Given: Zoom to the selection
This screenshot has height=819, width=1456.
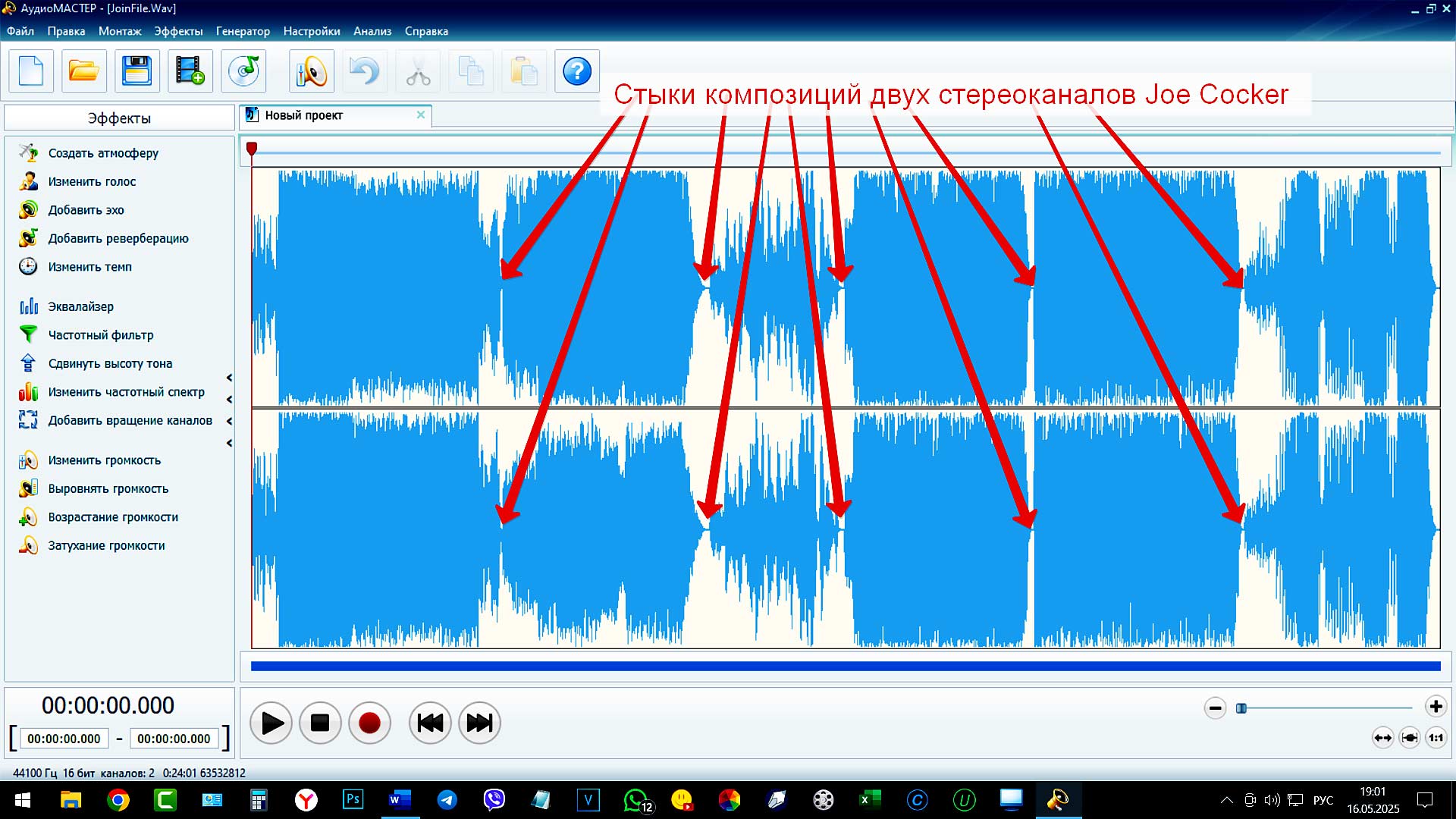Looking at the screenshot, I should [1409, 737].
